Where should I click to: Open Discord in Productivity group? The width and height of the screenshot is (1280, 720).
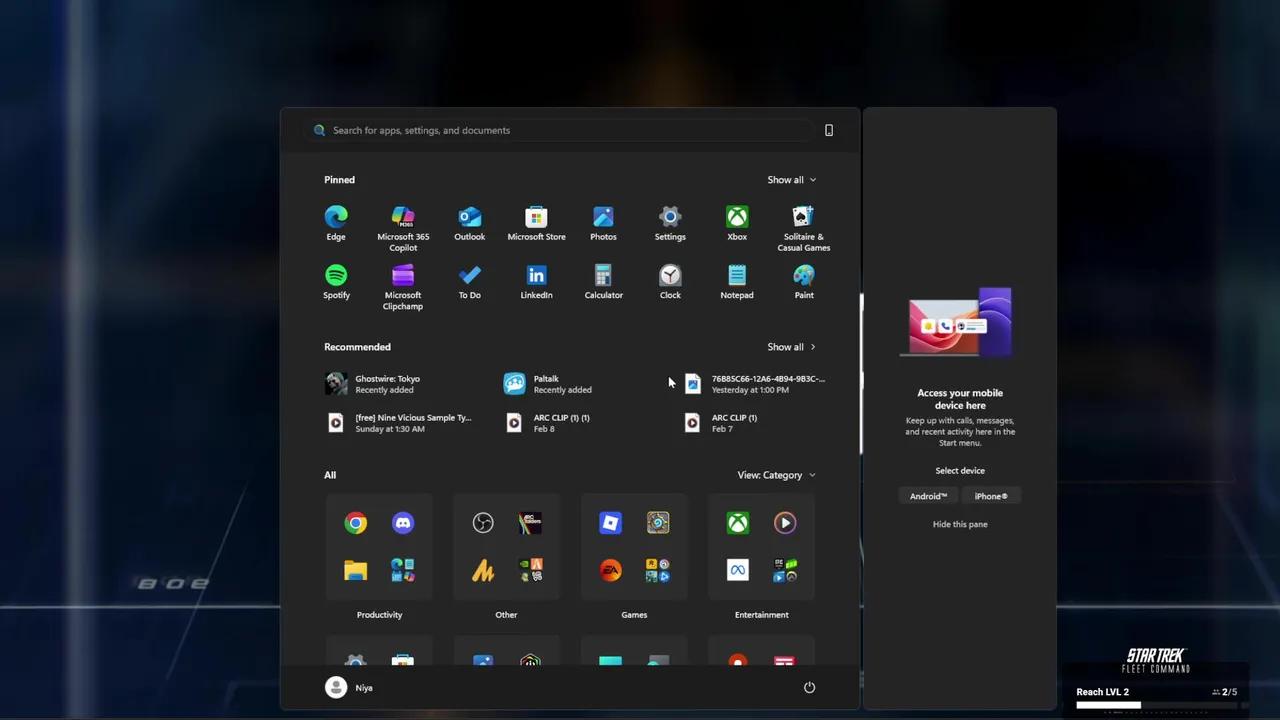pyautogui.click(x=403, y=523)
